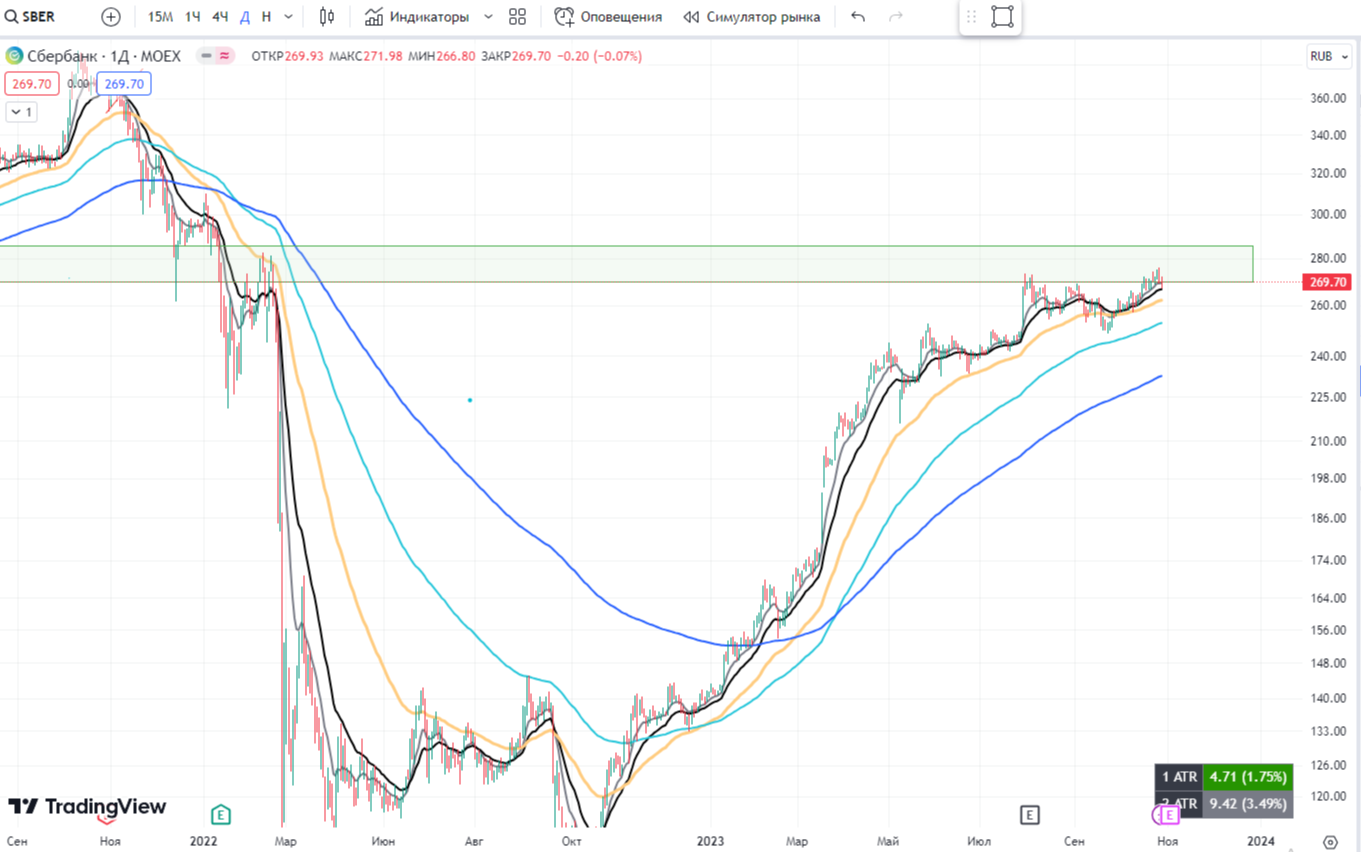
Task: Click the 9.42 (3.49%) ATR value
Action: [1247, 802]
